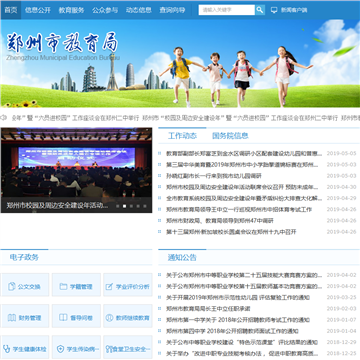
Task: Click the date 2018-12-29
Action: [x=341, y=342]
